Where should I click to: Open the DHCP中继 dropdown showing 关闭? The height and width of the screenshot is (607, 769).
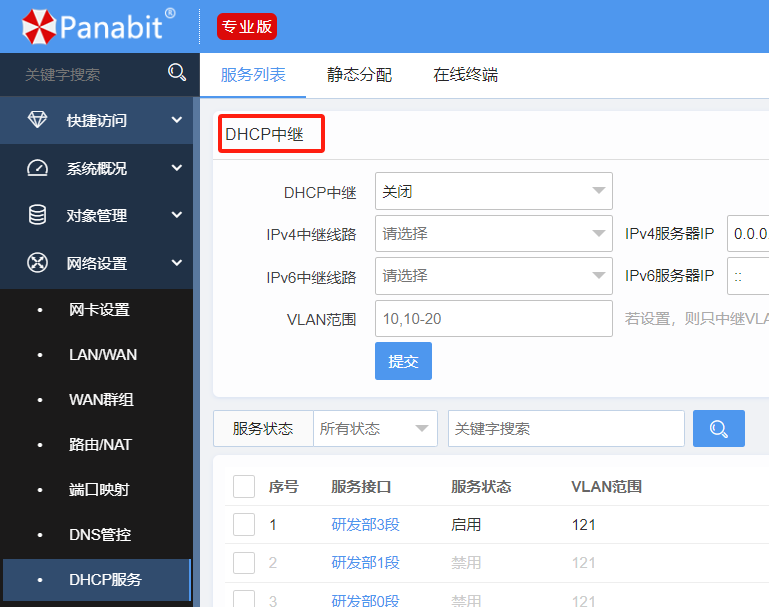tap(493, 191)
